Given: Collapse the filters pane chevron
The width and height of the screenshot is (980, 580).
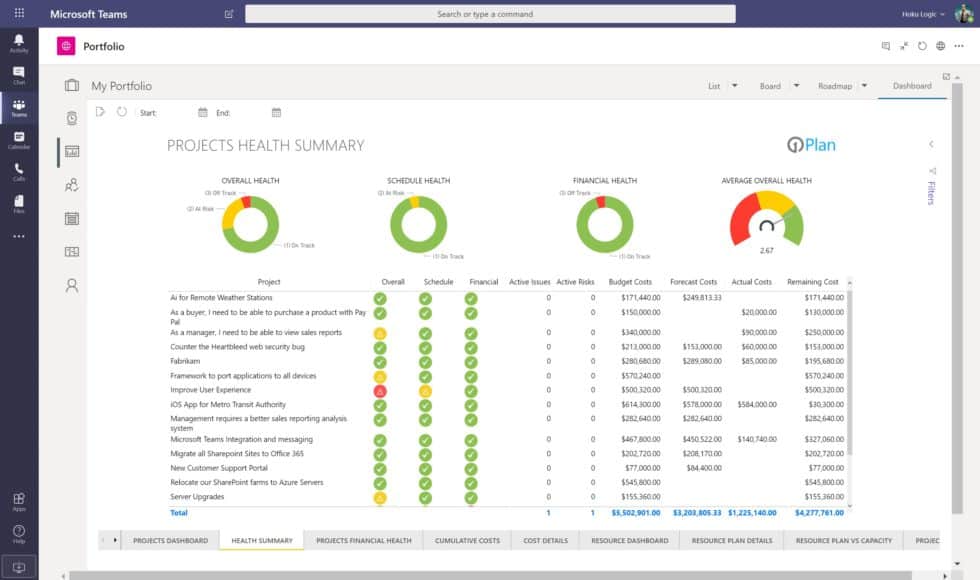Looking at the screenshot, I should pos(931,144).
